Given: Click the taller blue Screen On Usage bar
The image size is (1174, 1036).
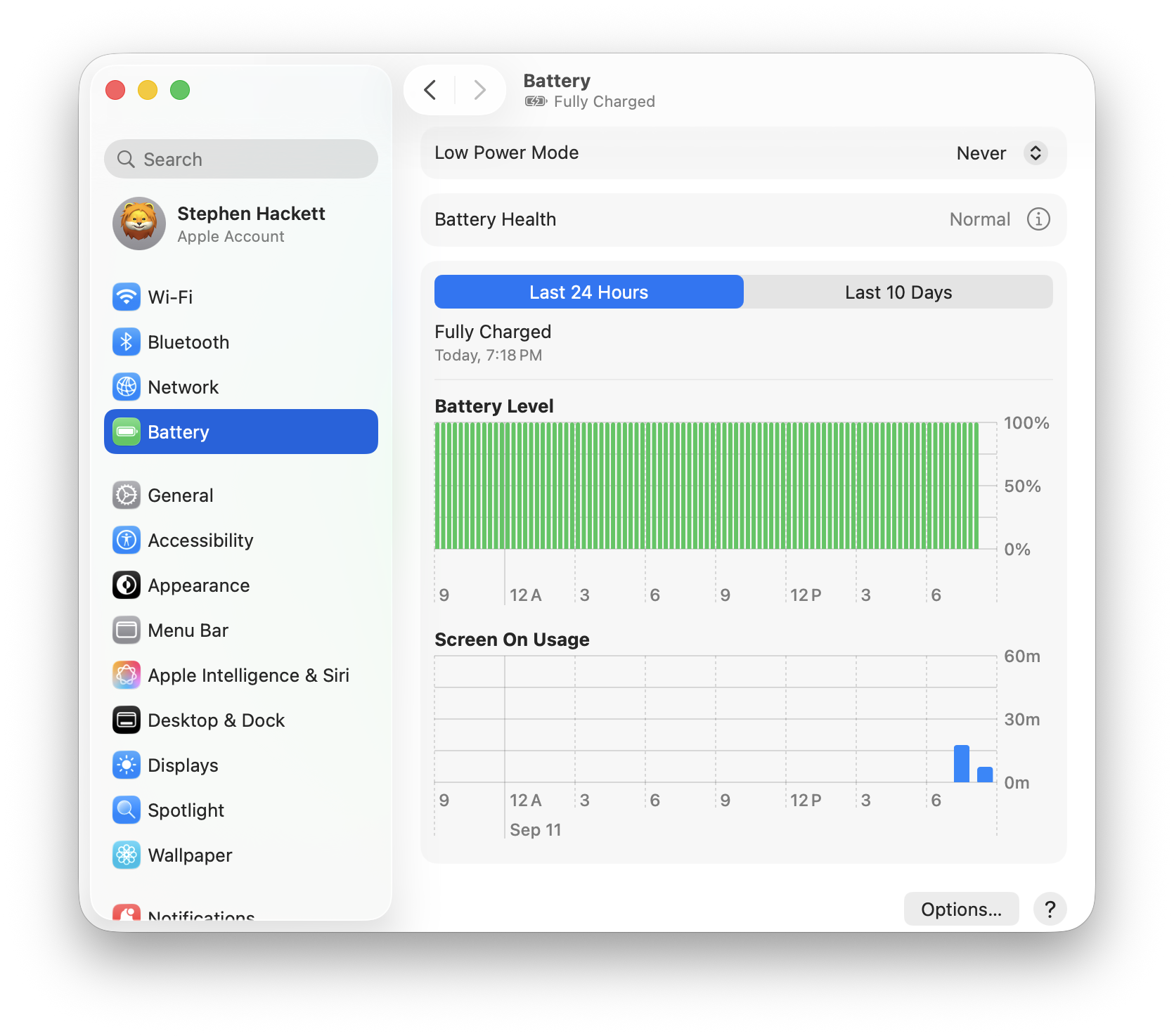Looking at the screenshot, I should 962,763.
